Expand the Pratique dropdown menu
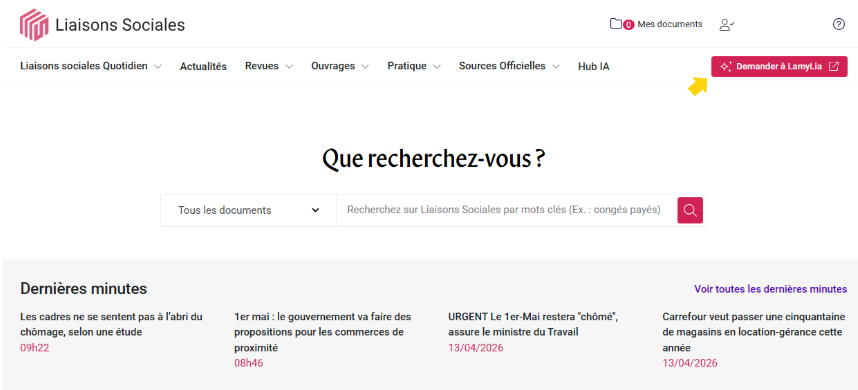858x390 pixels. [414, 66]
